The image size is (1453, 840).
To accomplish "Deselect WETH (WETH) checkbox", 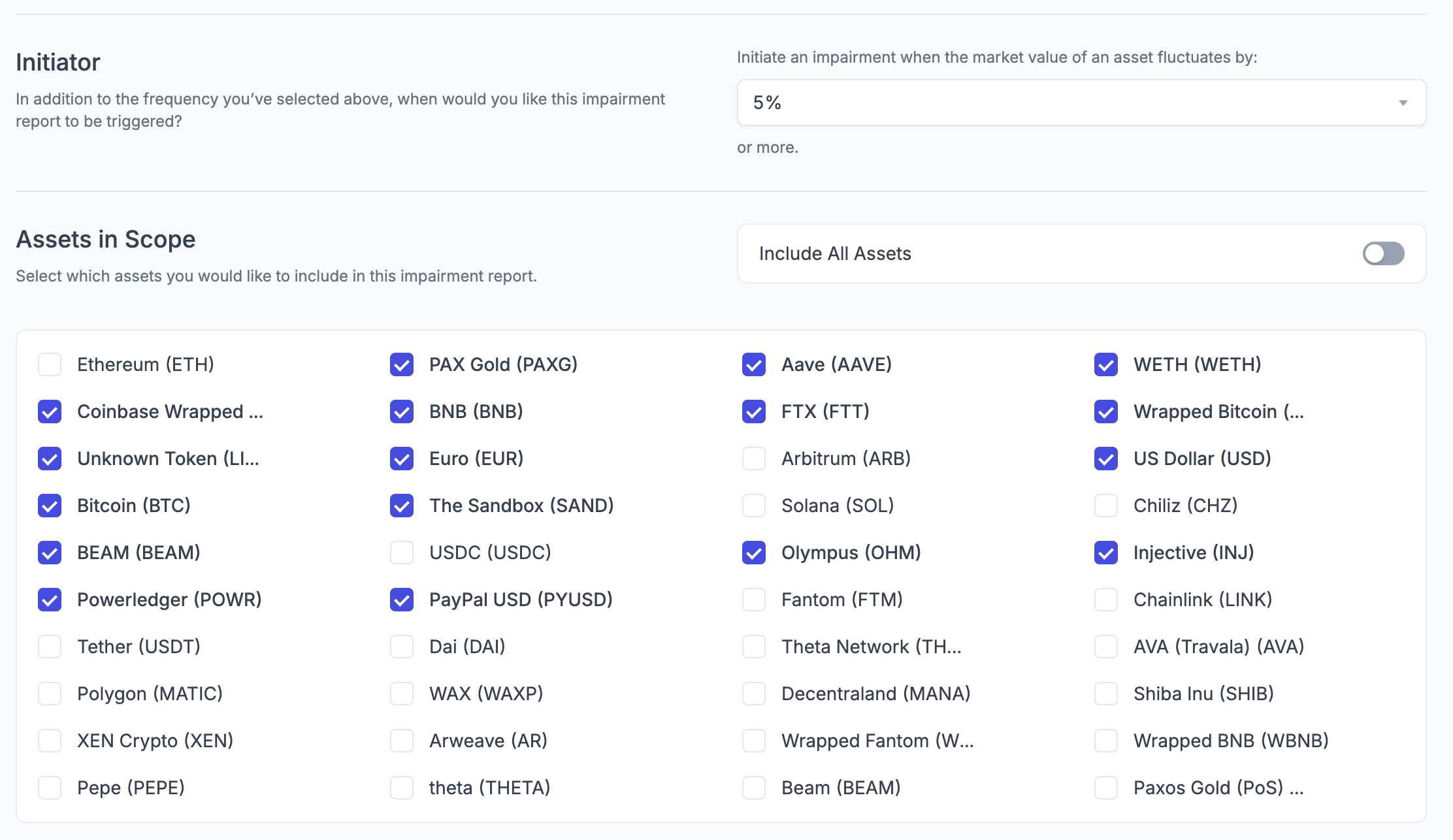I will tap(1106, 364).
